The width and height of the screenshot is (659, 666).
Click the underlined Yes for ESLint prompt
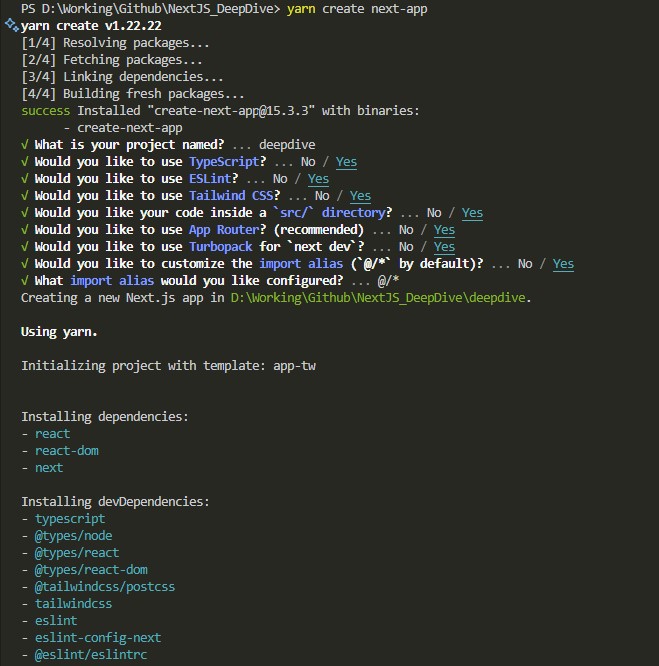click(x=318, y=179)
